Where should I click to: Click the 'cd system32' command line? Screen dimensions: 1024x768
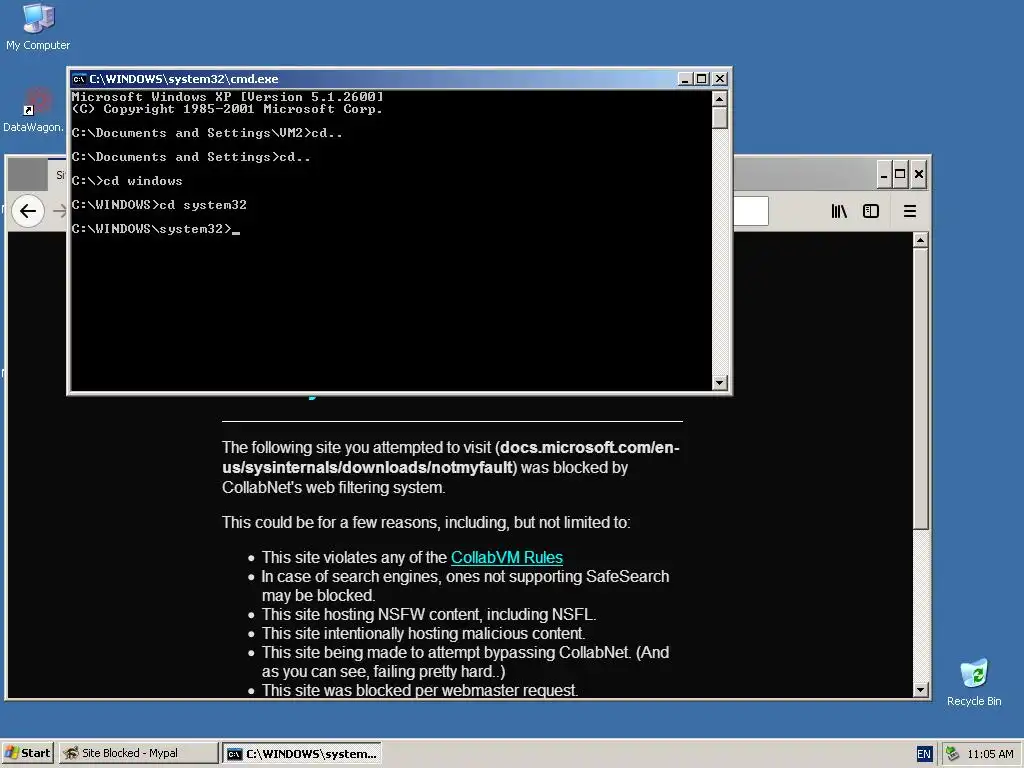pyautogui.click(x=159, y=204)
